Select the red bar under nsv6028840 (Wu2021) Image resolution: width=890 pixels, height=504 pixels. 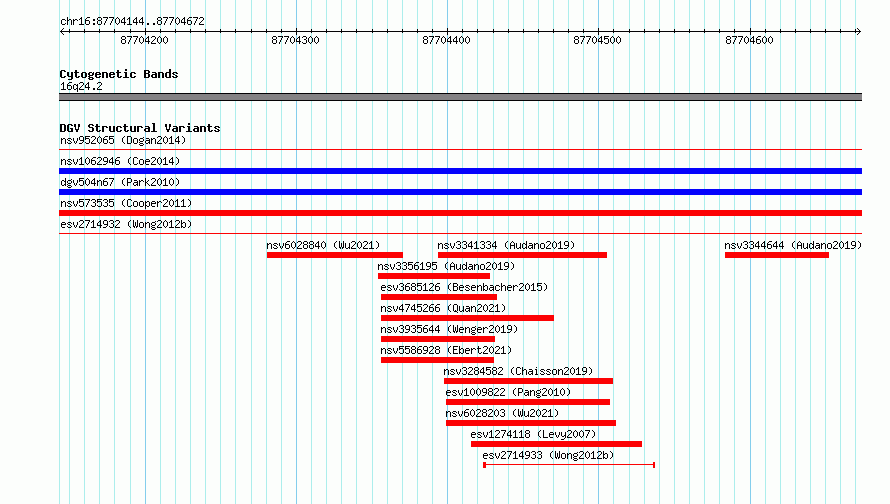(x=335, y=255)
